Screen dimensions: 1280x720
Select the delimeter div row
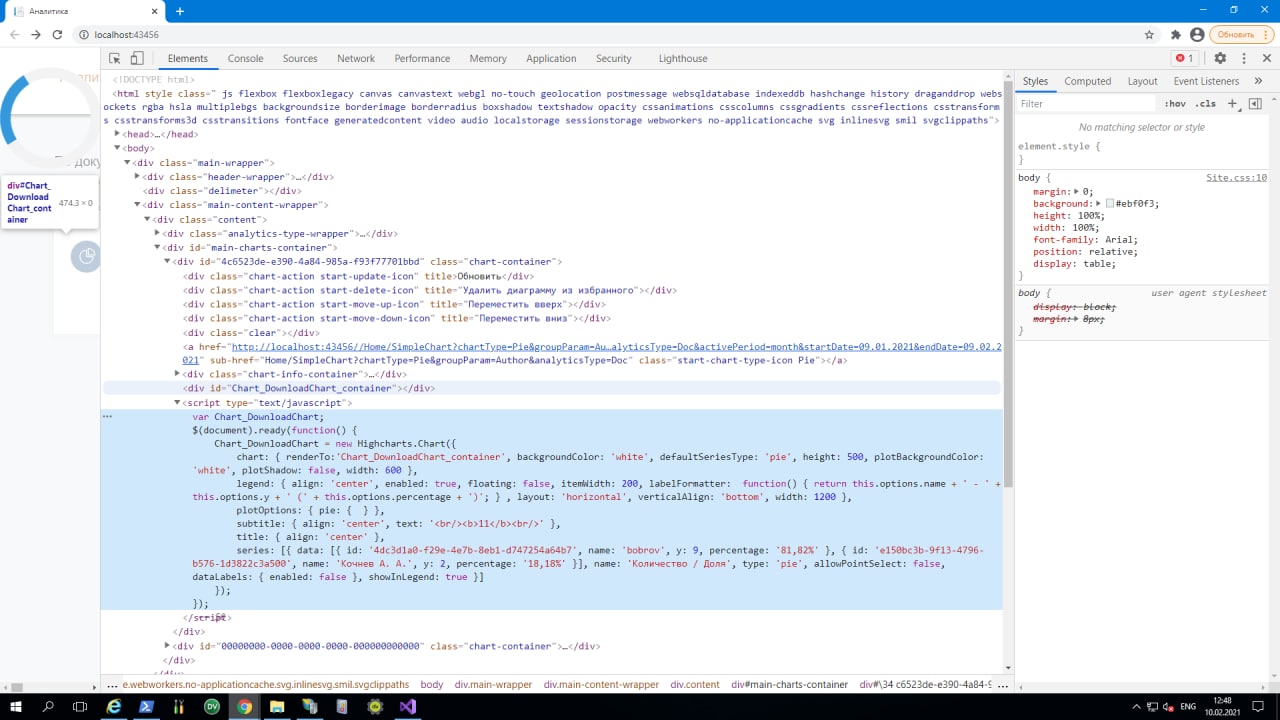click(x=552, y=191)
